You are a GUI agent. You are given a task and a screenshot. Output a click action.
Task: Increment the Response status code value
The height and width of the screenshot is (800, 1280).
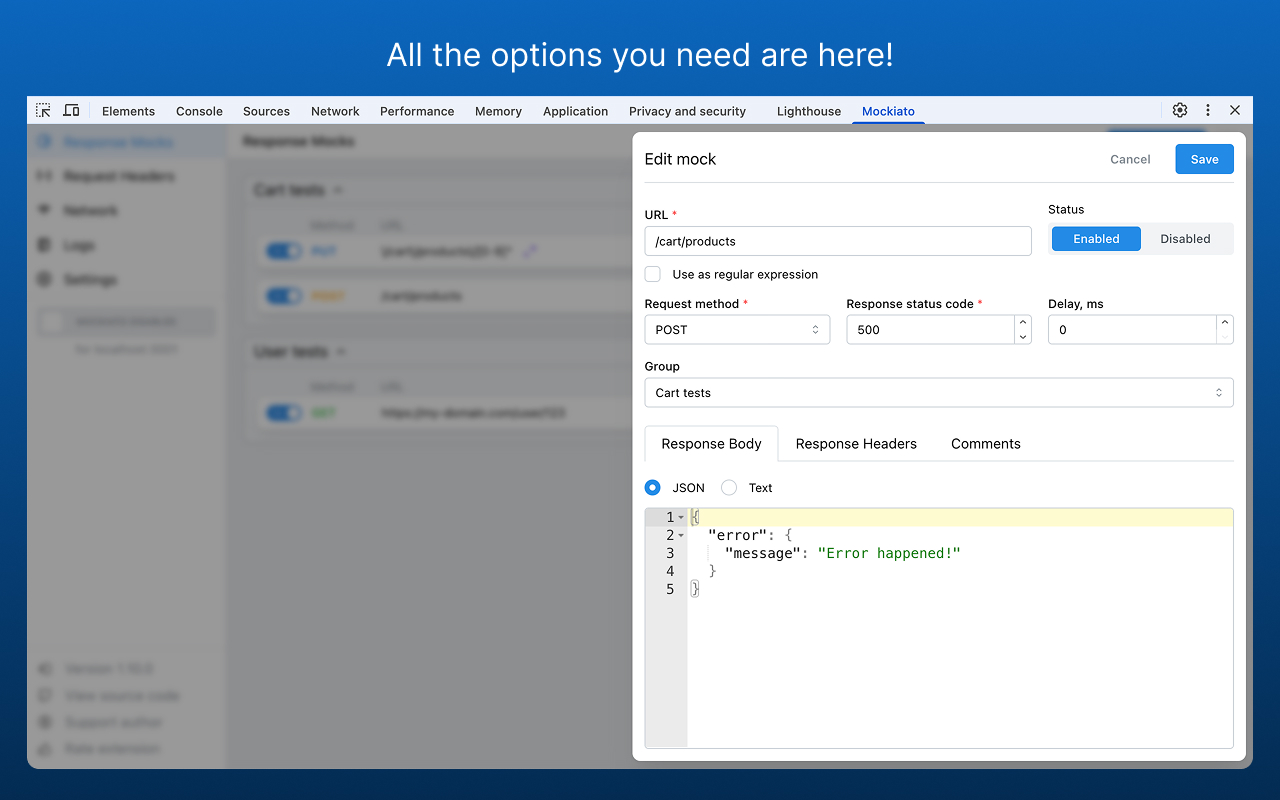click(x=1022, y=323)
